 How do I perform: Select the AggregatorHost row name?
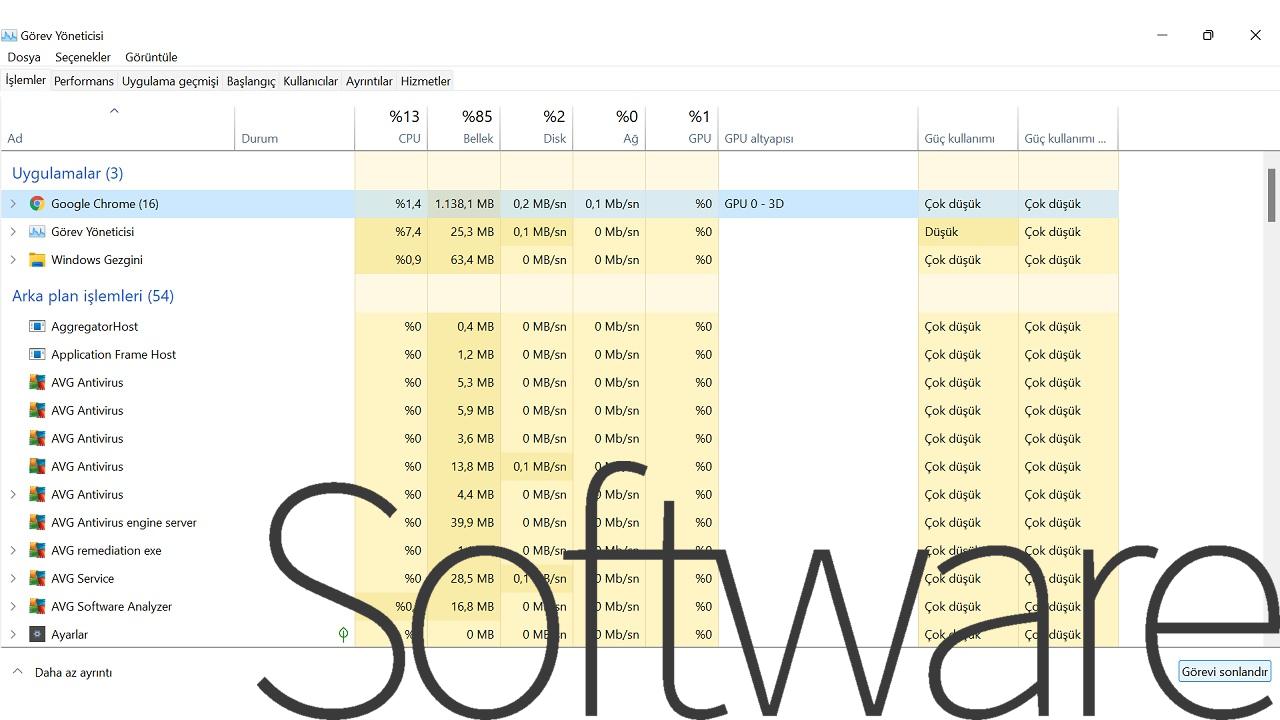click(94, 327)
